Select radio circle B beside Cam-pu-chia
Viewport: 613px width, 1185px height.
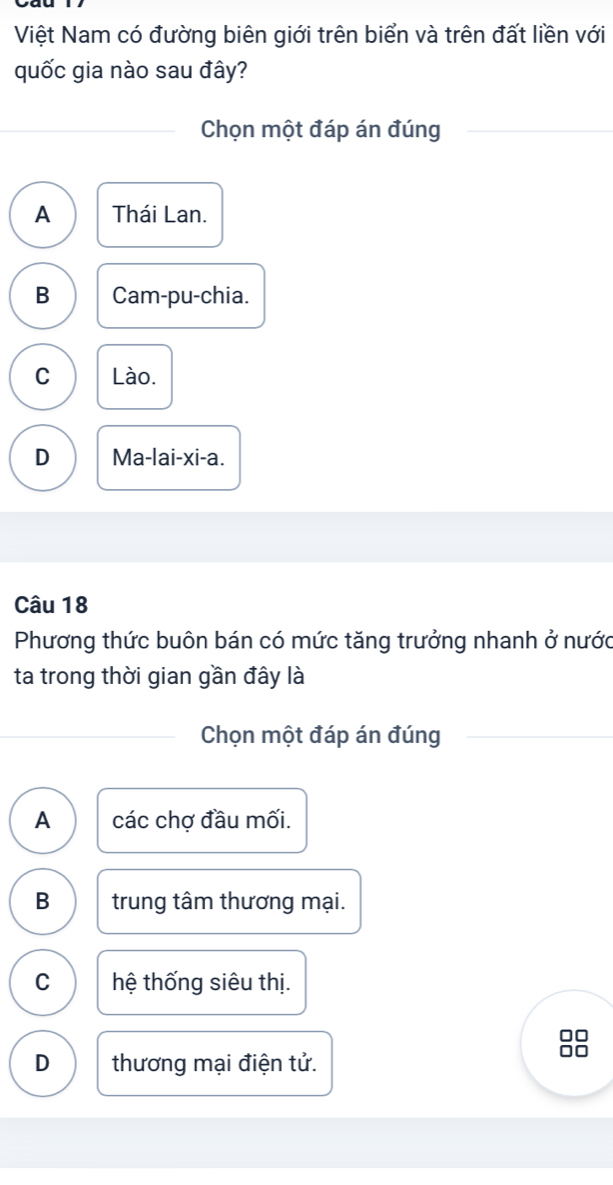pos(42,295)
